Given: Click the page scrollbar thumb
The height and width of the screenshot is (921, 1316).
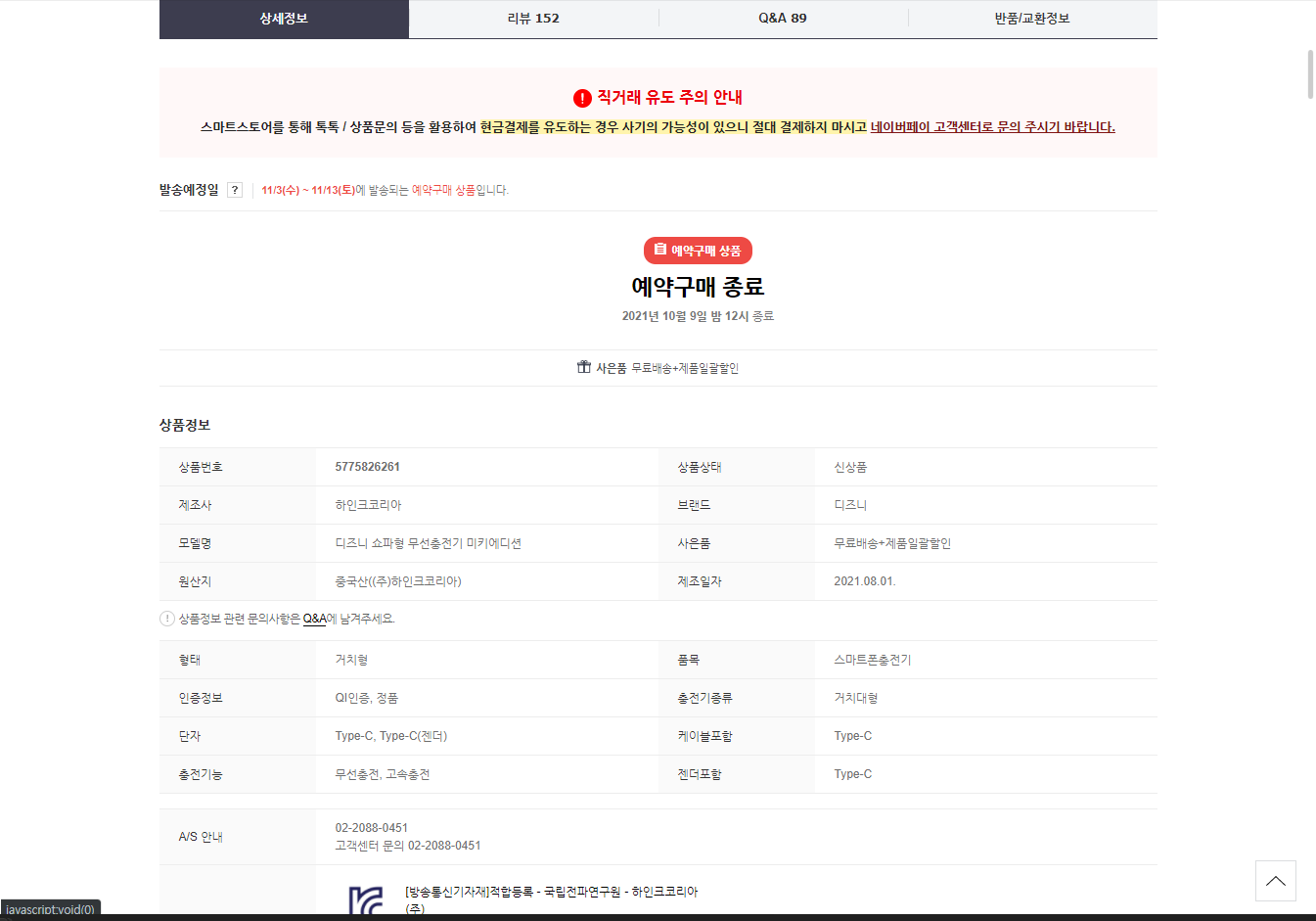Looking at the screenshot, I should click(1311, 73).
